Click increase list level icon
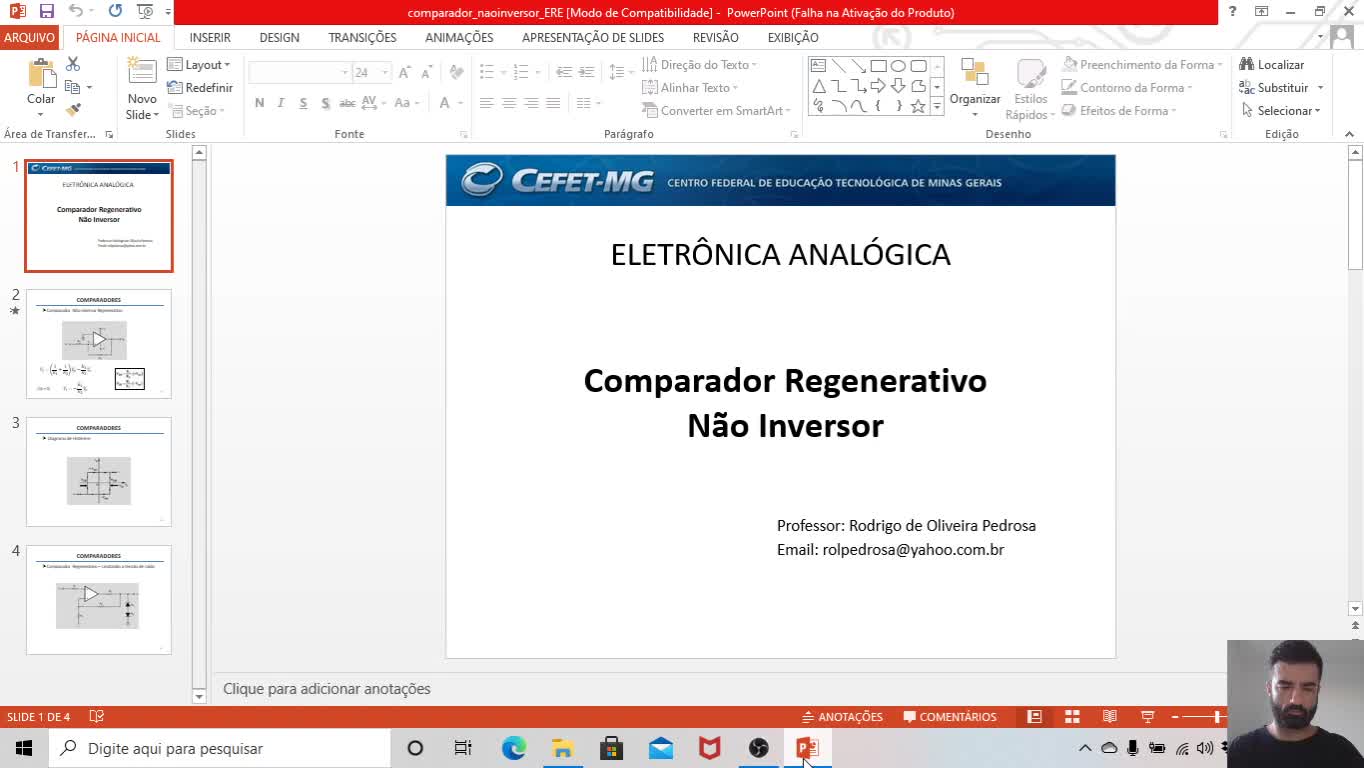This screenshot has width=1364, height=768. click(587, 72)
